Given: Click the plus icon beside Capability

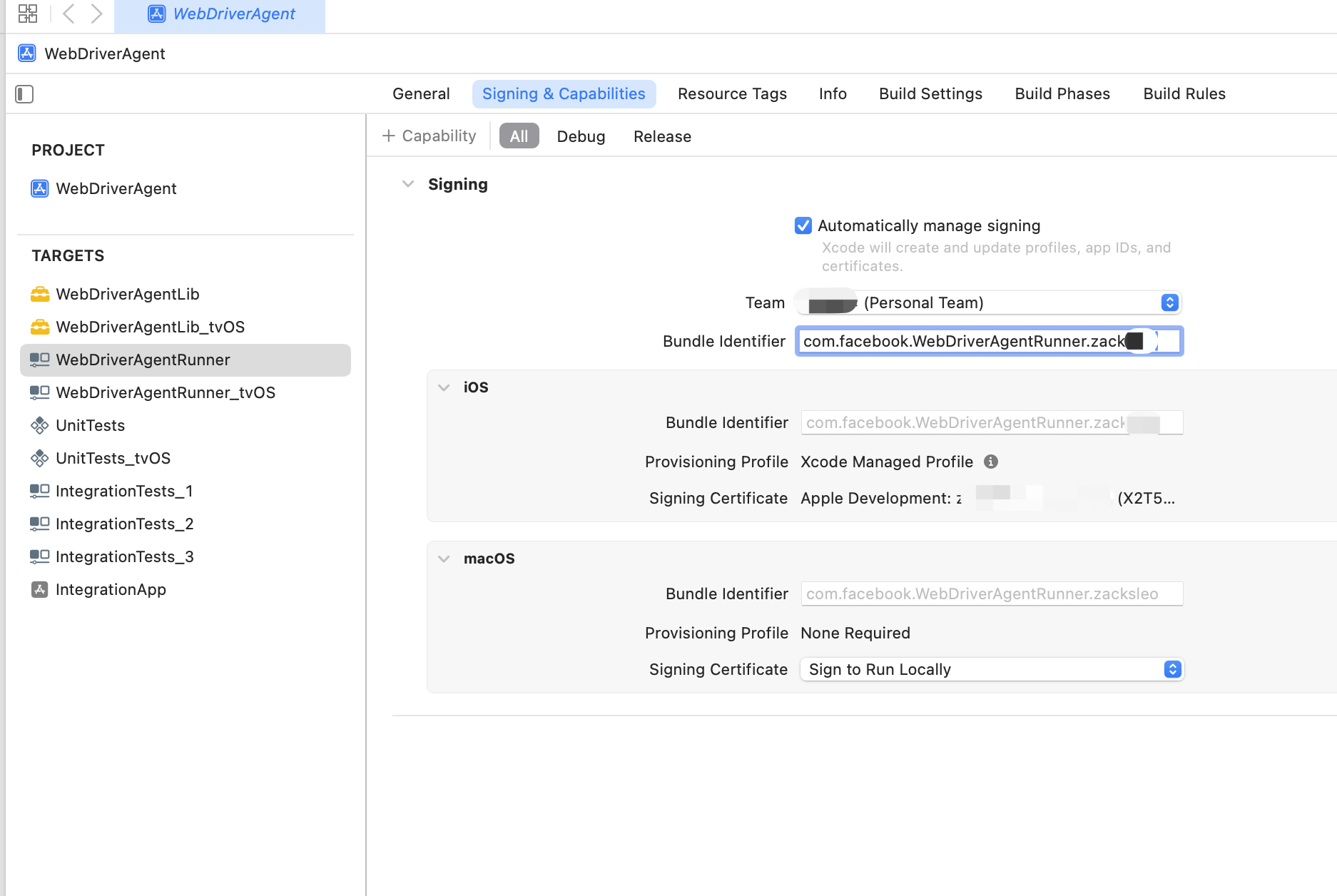Looking at the screenshot, I should coord(389,136).
